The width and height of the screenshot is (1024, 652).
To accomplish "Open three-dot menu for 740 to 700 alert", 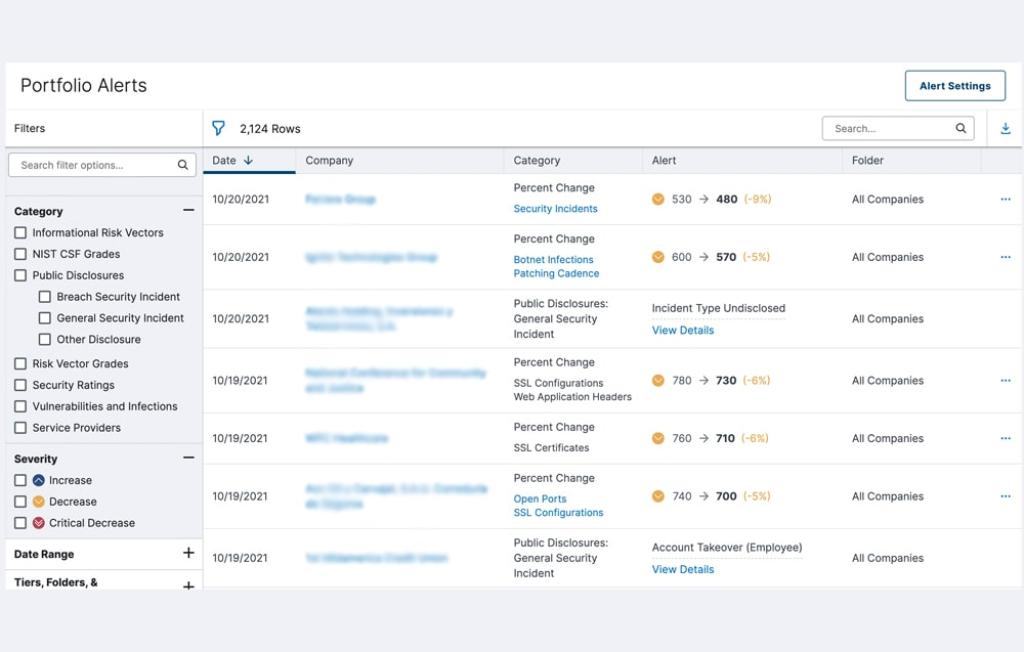I will (x=1005, y=496).
